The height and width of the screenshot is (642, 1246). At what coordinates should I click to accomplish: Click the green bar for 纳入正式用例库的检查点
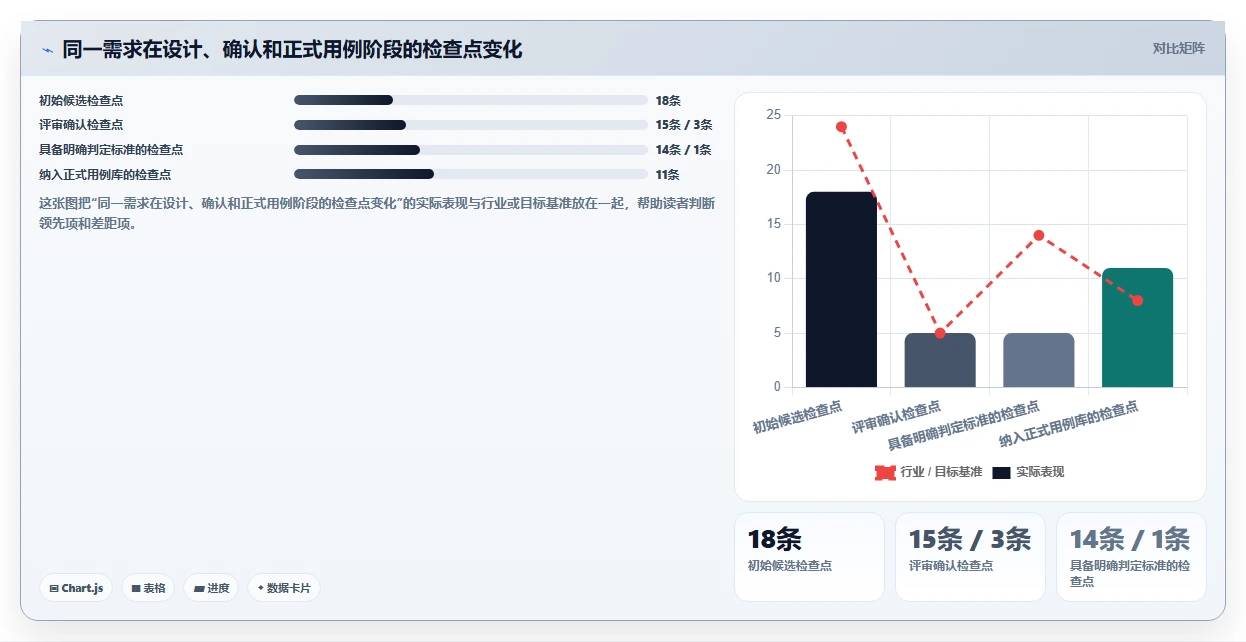tap(1137, 327)
